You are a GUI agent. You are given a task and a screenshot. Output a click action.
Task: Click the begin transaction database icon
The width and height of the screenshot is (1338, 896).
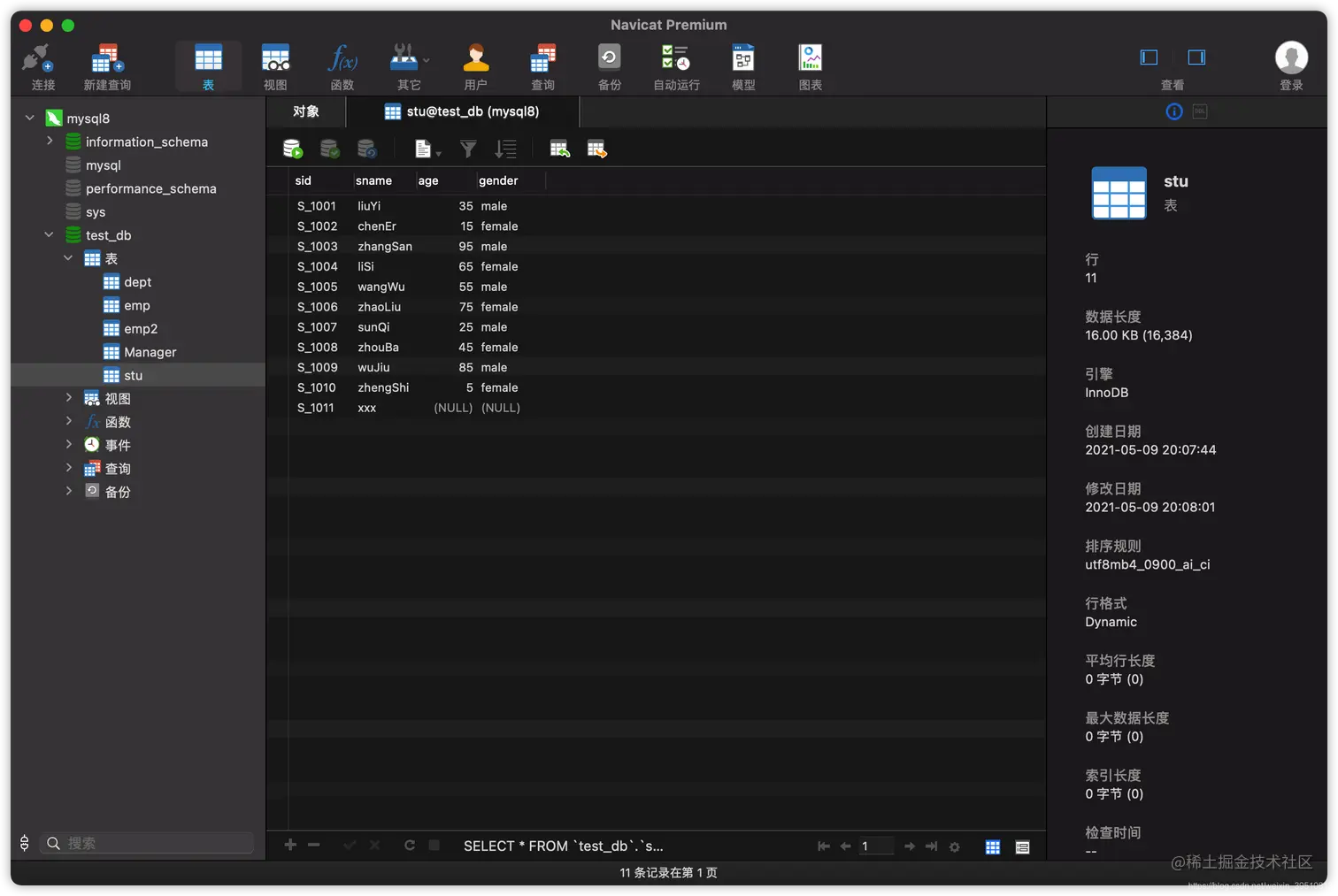pos(292,149)
